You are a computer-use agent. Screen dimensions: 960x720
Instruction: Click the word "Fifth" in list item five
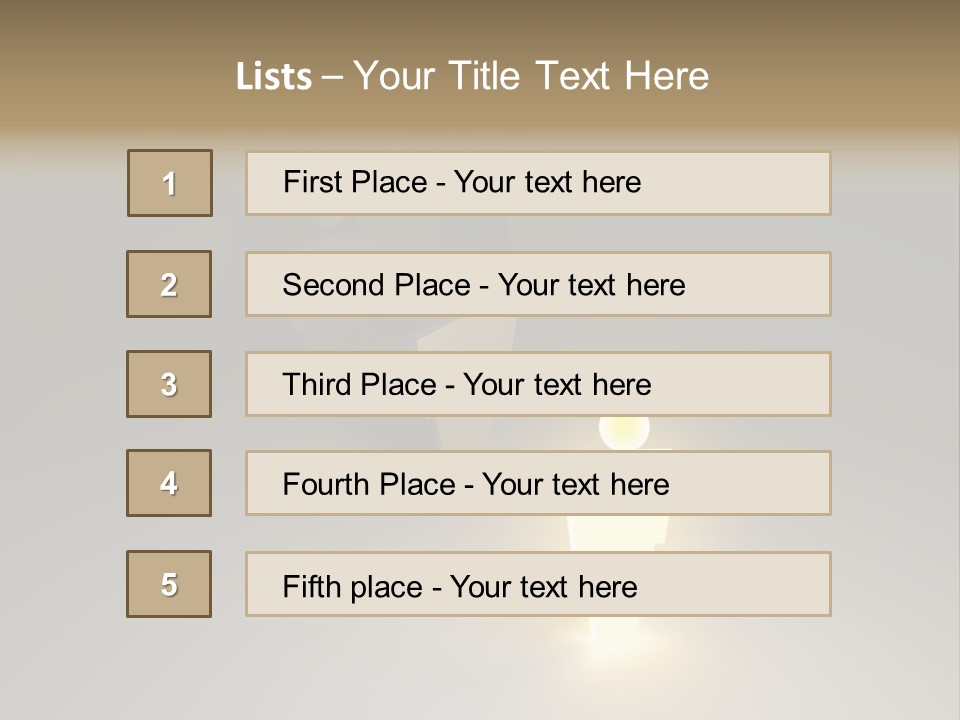(311, 586)
